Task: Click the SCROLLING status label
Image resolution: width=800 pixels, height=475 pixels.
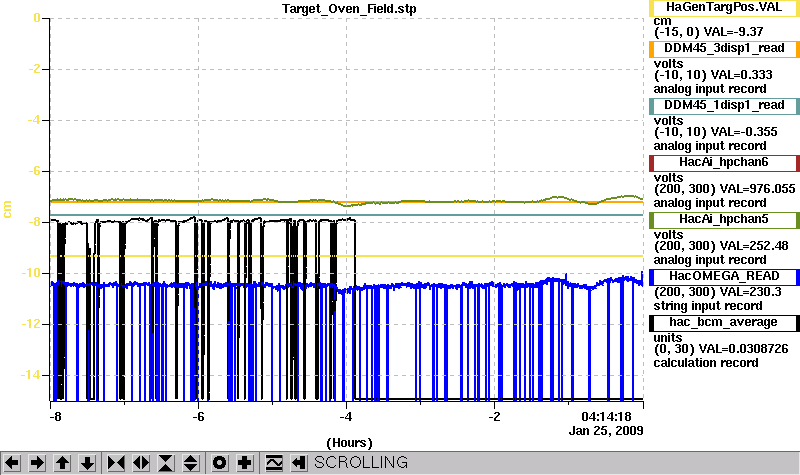Action: tap(361, 462)
